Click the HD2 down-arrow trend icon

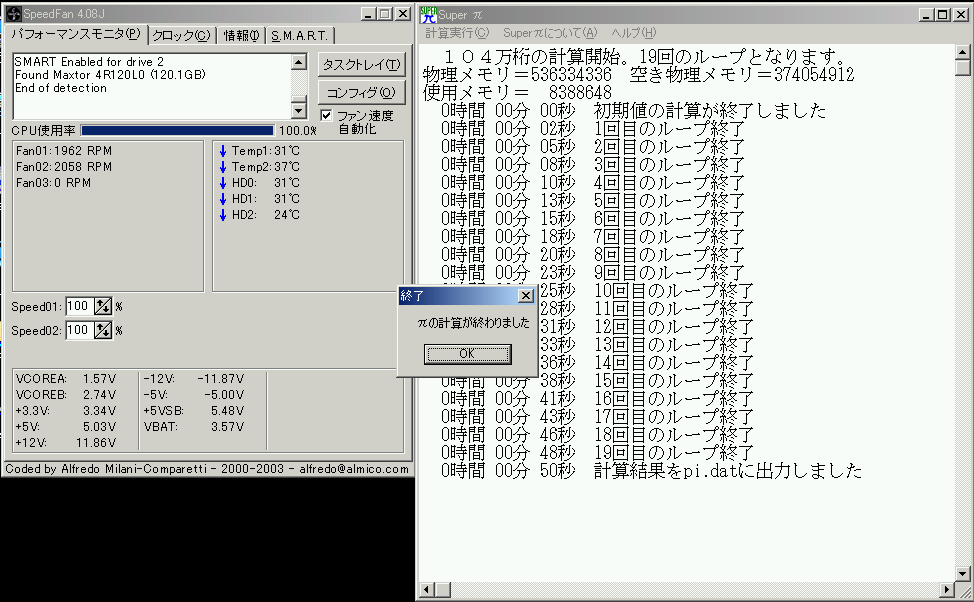coord(222,216)
